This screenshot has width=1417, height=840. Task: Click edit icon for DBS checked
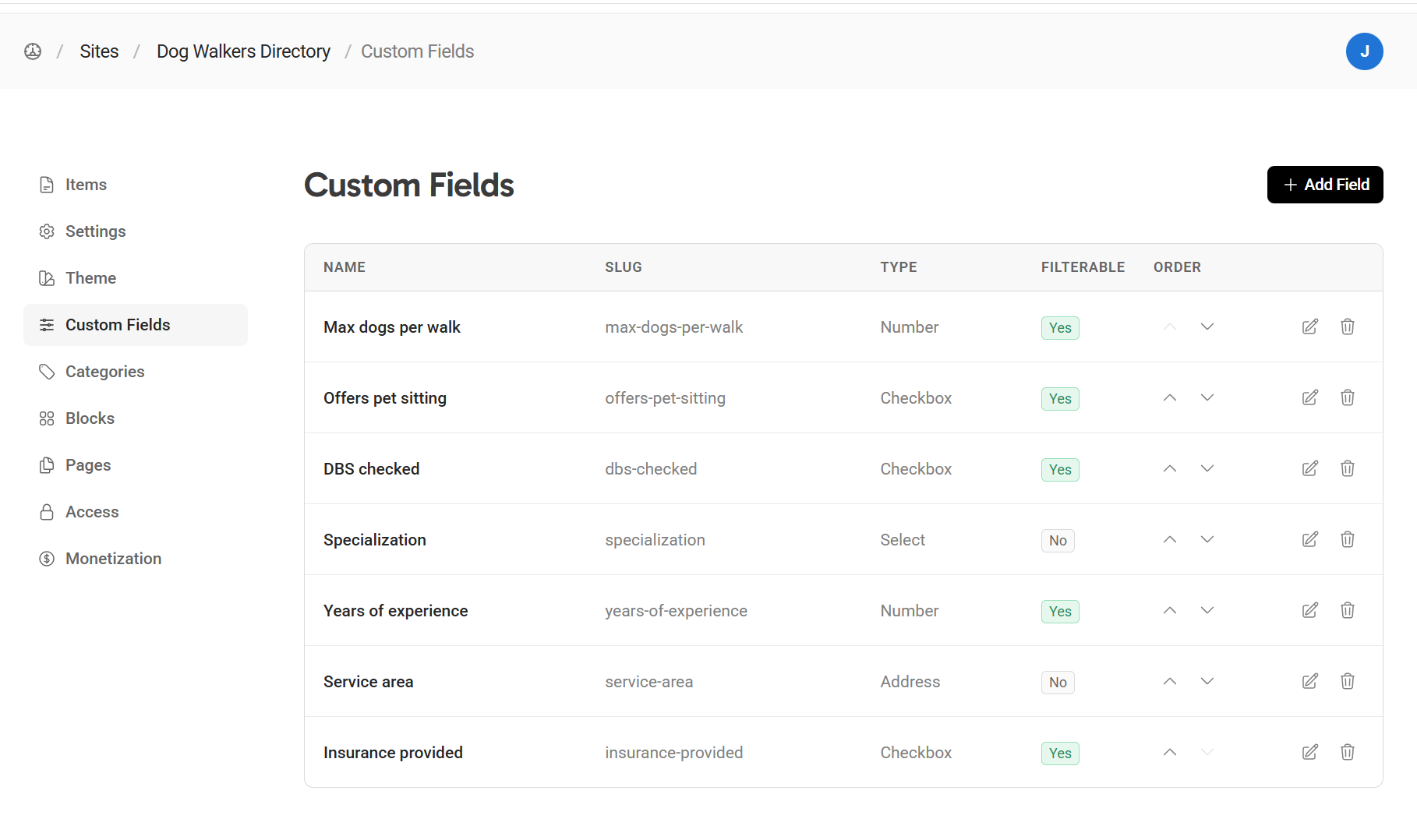tap(1309, 469)
